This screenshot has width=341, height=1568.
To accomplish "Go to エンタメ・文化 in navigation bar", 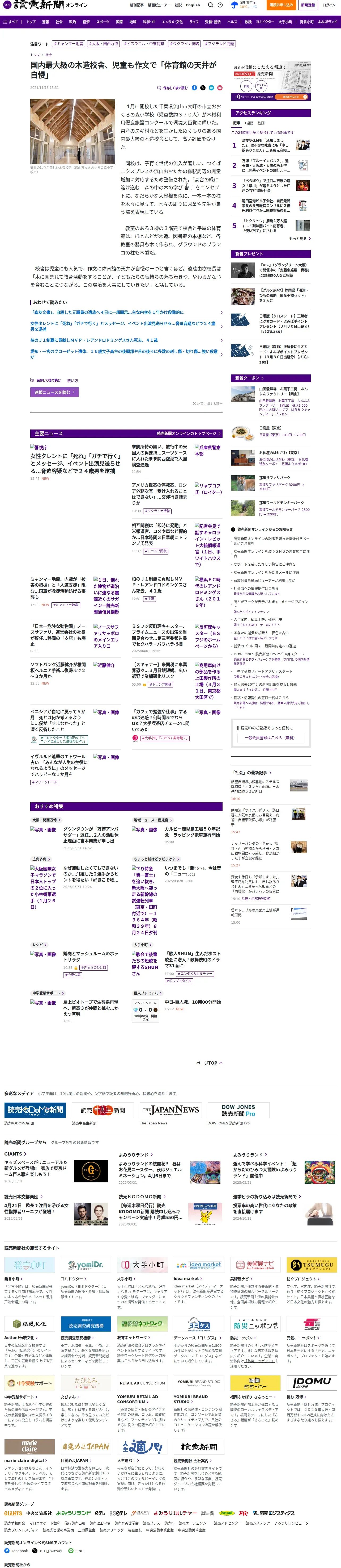I will tap(172, 21).
